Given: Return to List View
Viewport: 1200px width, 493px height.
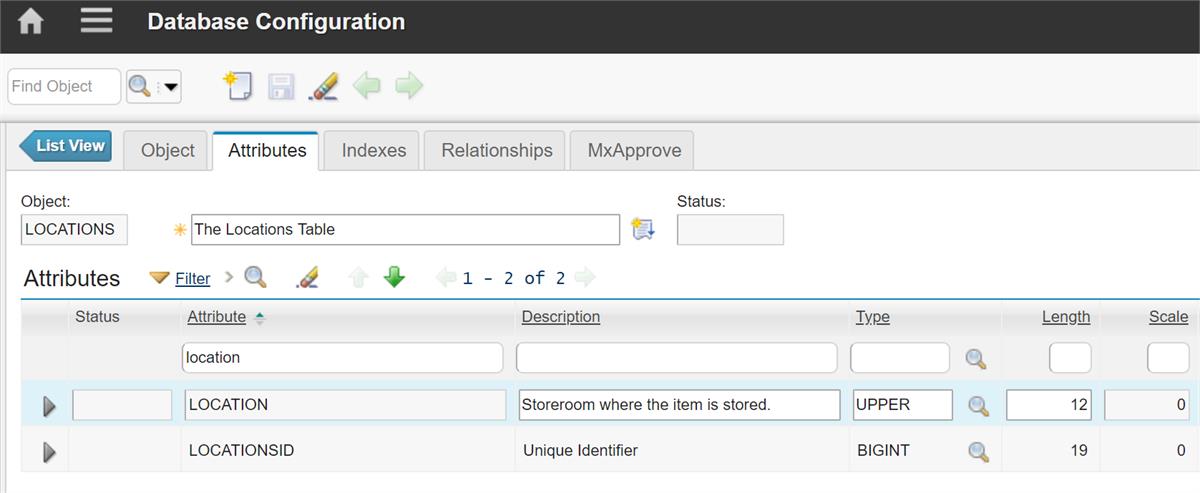Looking at the screenshot, I should [65, 146].
